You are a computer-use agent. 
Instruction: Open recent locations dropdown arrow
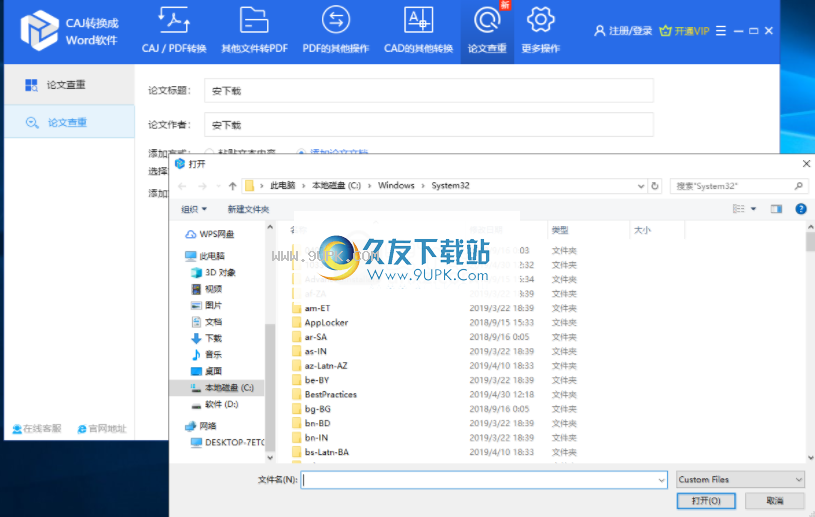[218, 186]
